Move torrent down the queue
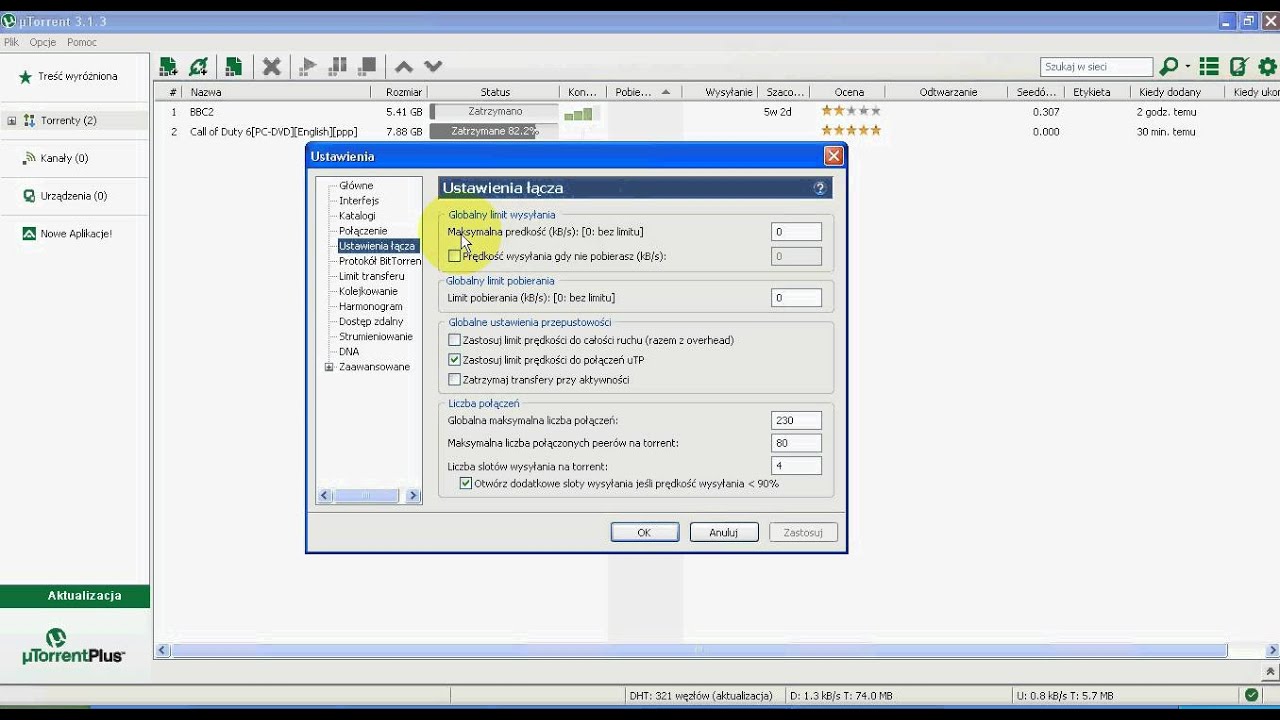The width and height of the screenshot is (1280, 720). coord(433,67)
